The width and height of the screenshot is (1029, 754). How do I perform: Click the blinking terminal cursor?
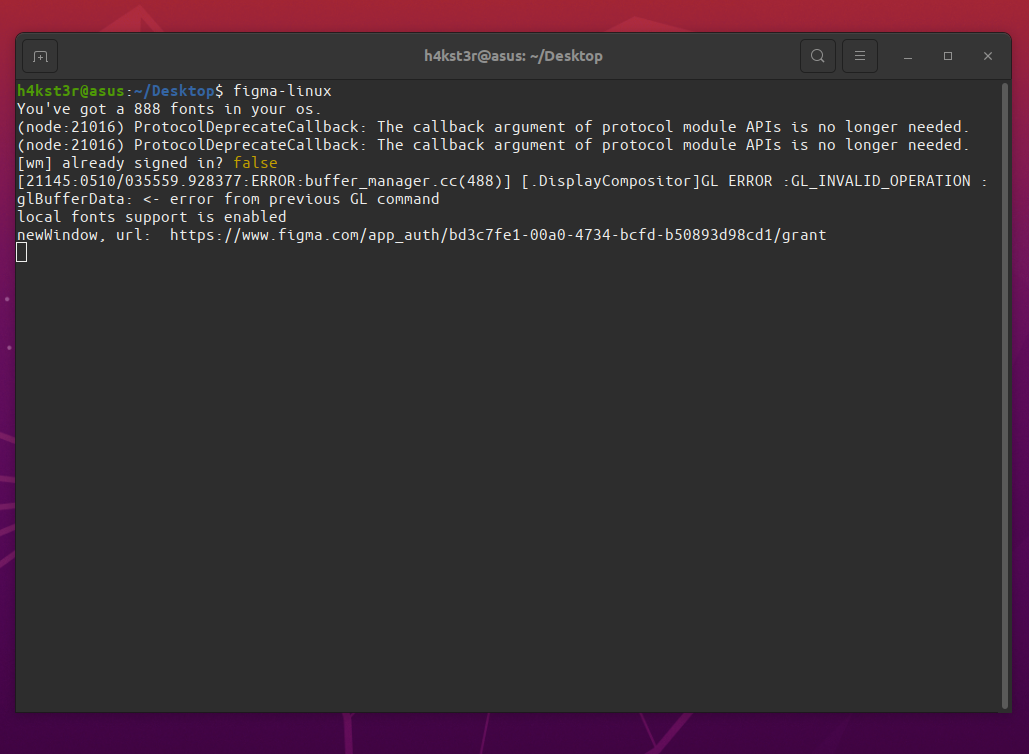(21, 253)
